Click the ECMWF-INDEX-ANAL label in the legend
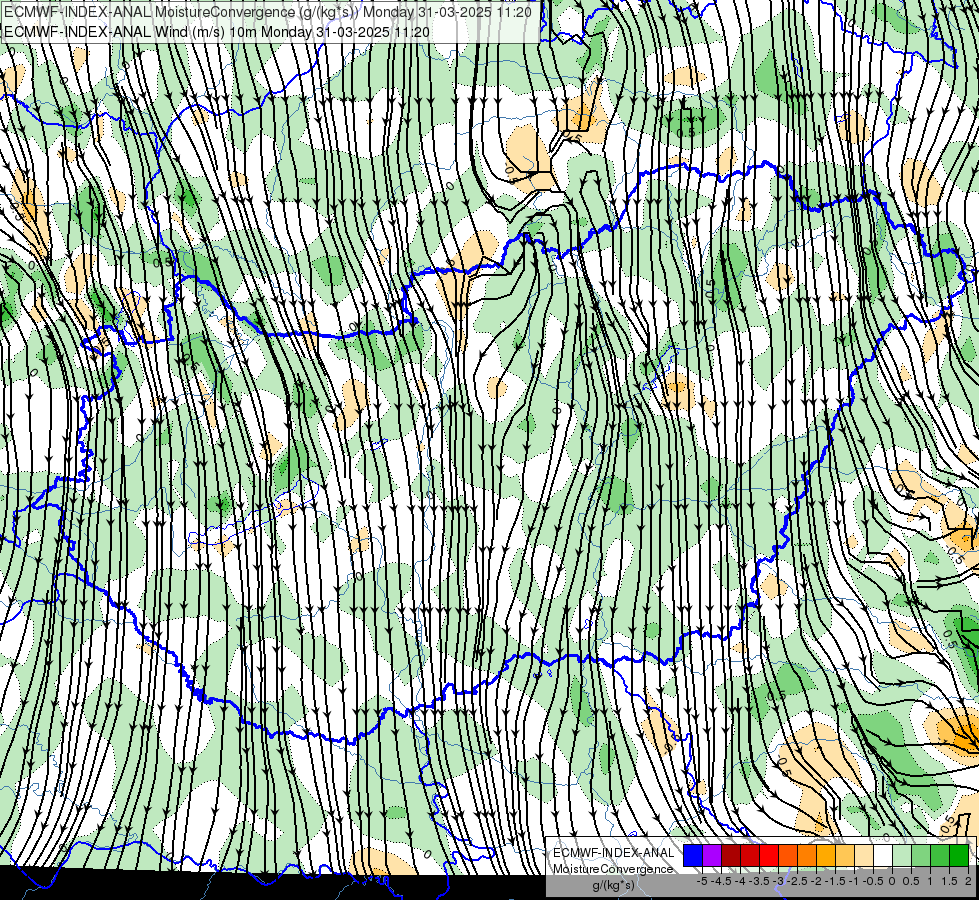Viewport: 979px width, 900px height. click(614, 853)
